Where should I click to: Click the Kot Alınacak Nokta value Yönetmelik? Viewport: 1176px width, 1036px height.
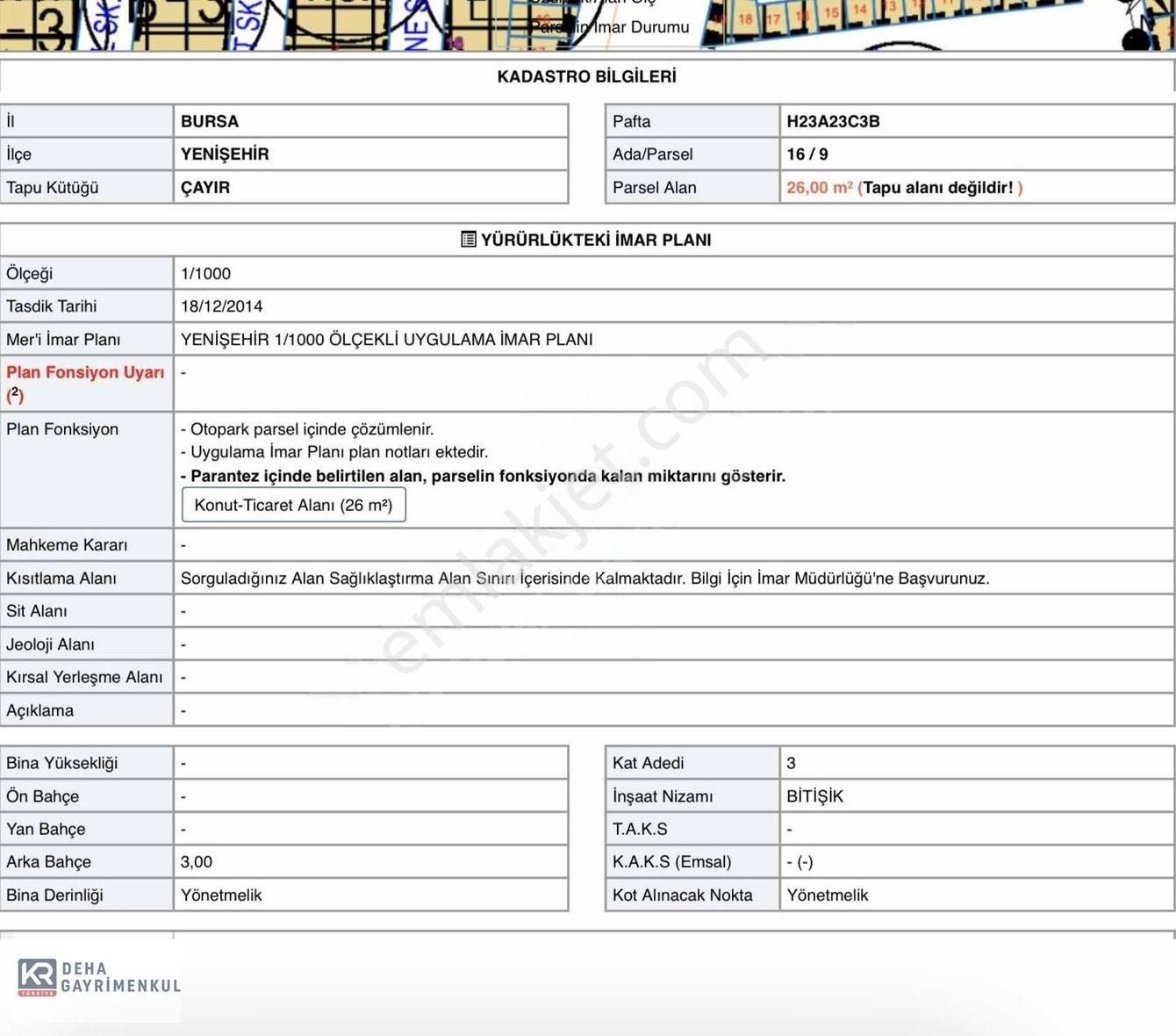(827, 896)
